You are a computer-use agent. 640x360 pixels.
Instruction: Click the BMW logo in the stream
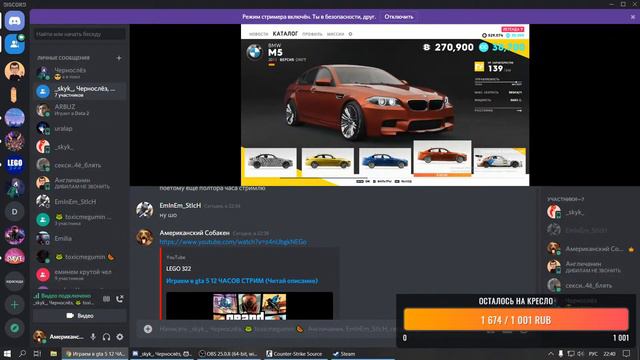coord(254,52)
